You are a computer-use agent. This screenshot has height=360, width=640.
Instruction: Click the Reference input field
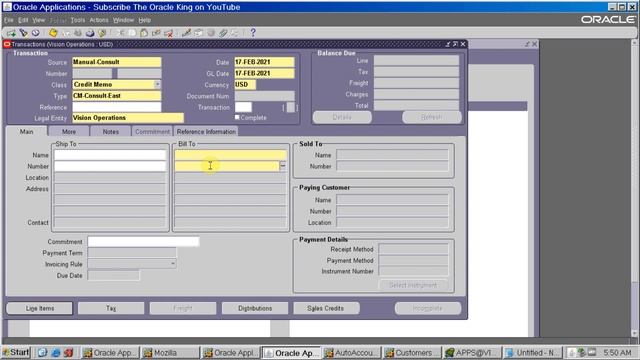pyautogui.click(x=116, y=107)
